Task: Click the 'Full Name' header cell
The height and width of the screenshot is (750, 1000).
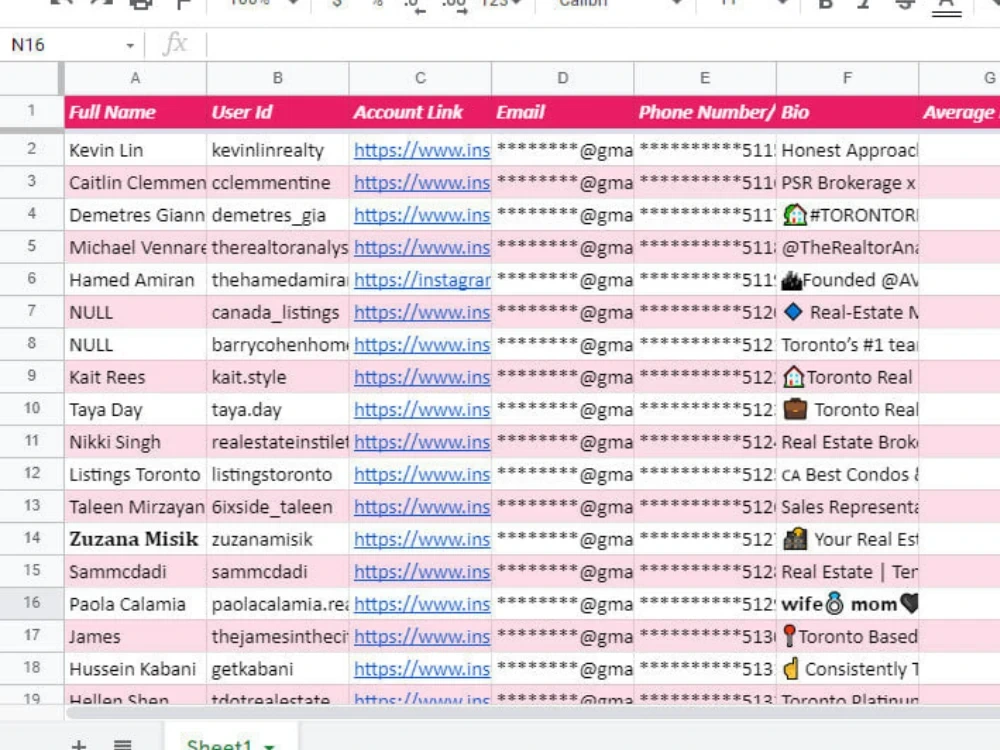Action: [x=135, y=112]
